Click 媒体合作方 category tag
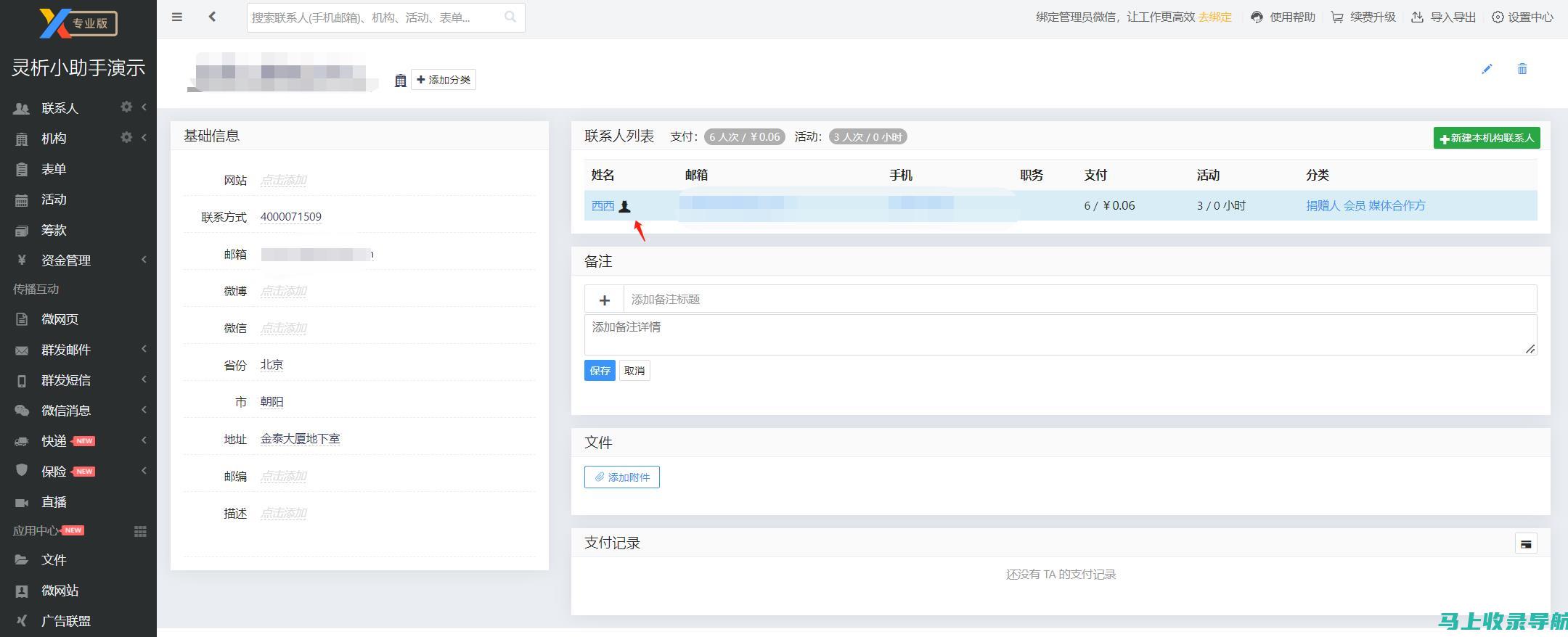 [x=1397, y=206]
